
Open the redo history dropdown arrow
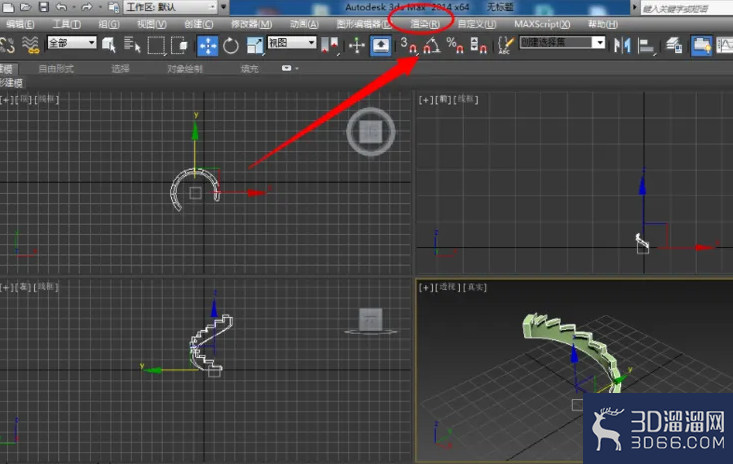click(x=100, y=7)
